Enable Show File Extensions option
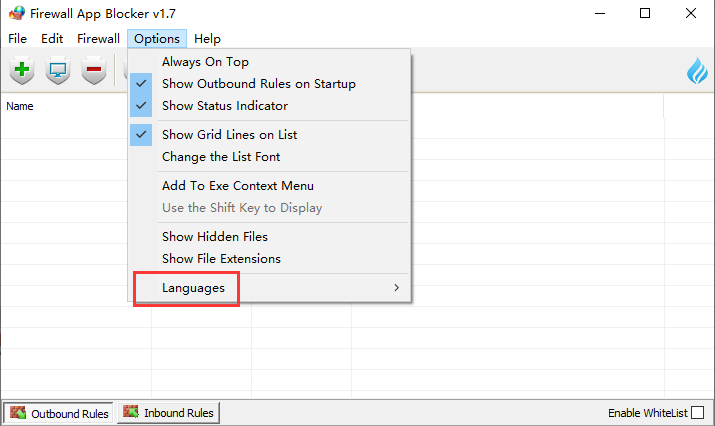Image resolution: width=715 pixels, height=426 pixels. pos(269,259)
